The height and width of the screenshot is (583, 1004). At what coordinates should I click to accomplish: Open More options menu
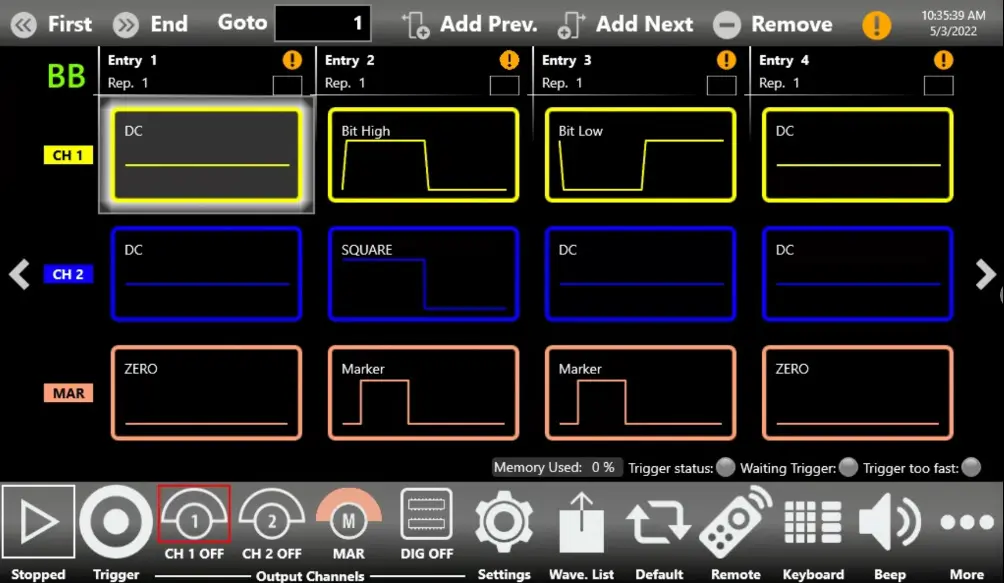pos(967,522)
